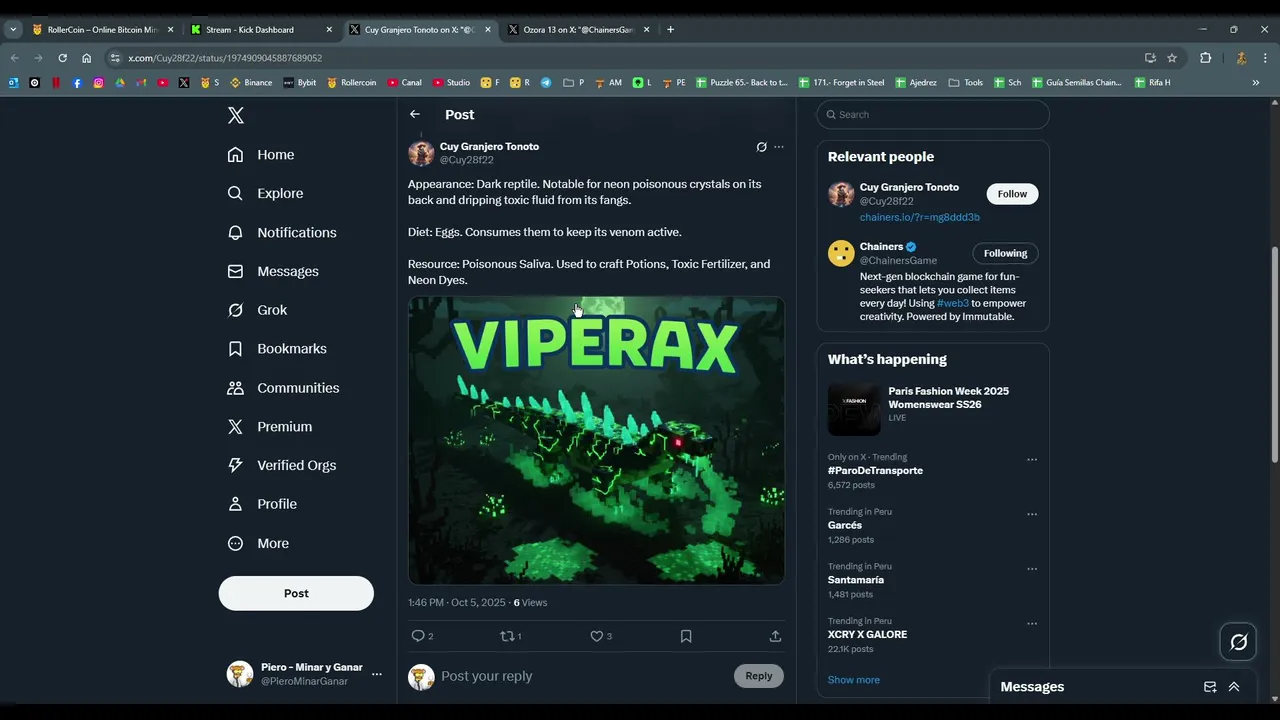Click Show more under trends
The width and height of the screenshot is (1280, 720).
[x=854, y=680]
